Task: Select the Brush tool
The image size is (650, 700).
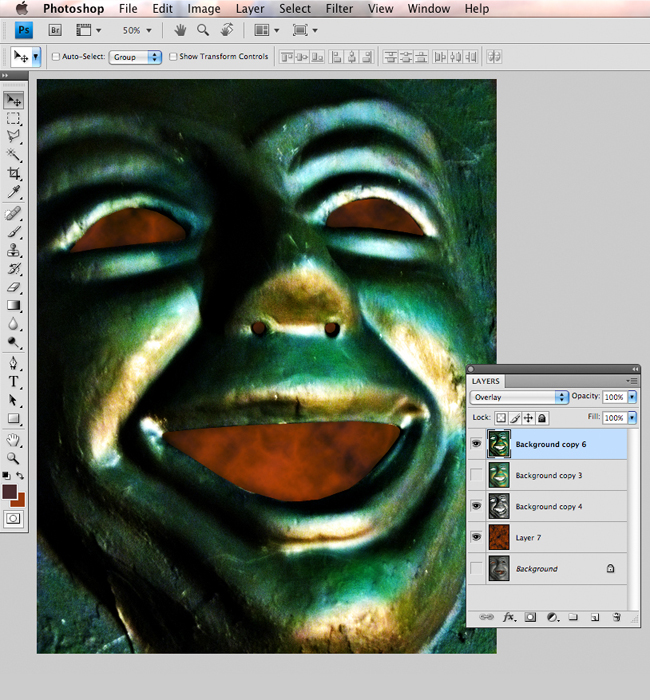Action: coord(13,232)
